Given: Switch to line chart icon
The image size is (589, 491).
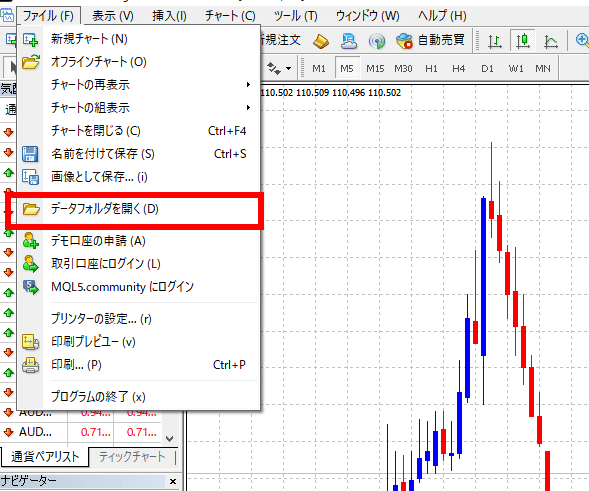Looking at the screenshot, I should (550, 41).
